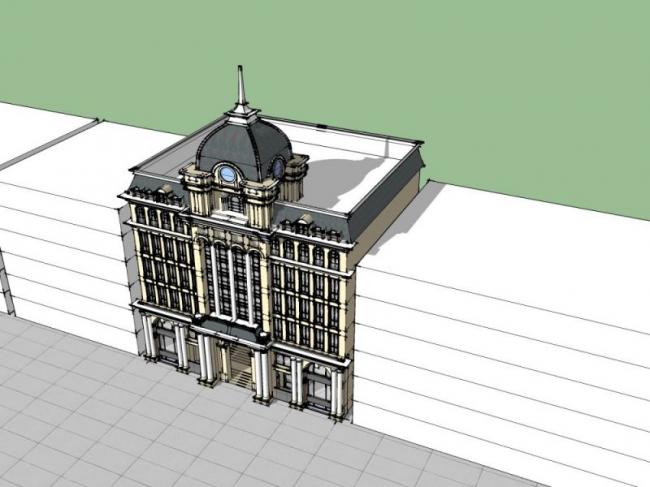Select the tall central arched windows
Screen dimensions: 650x487
coord(232,282)
